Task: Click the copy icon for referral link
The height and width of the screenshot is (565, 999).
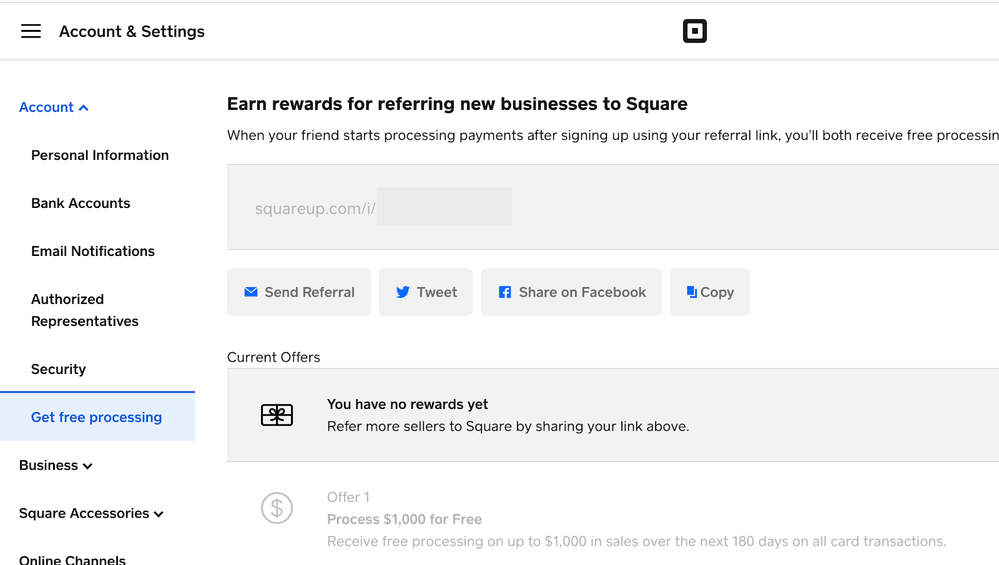Action: tap(691, 292)
